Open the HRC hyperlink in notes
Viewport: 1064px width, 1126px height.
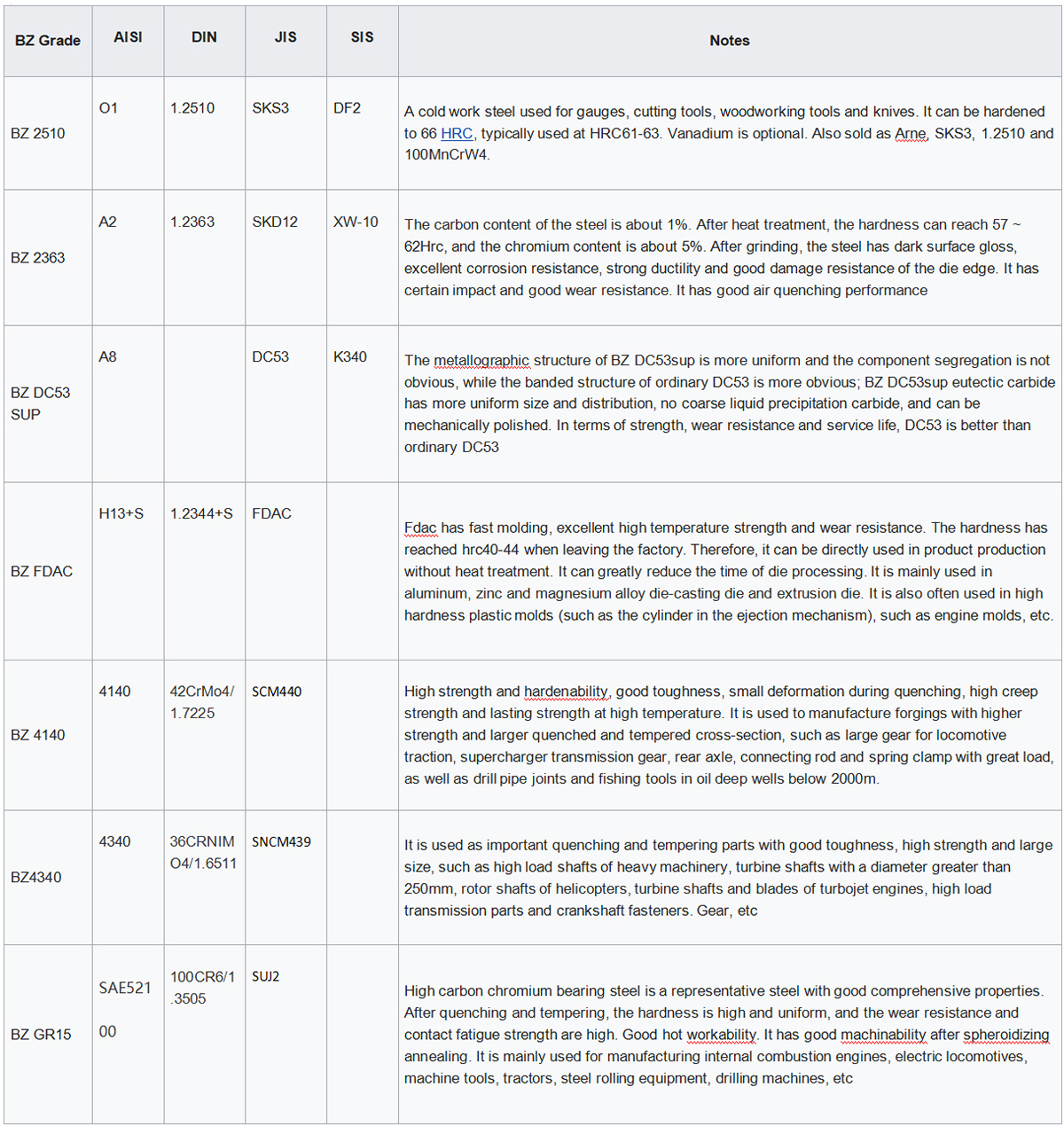pos(457,134)
